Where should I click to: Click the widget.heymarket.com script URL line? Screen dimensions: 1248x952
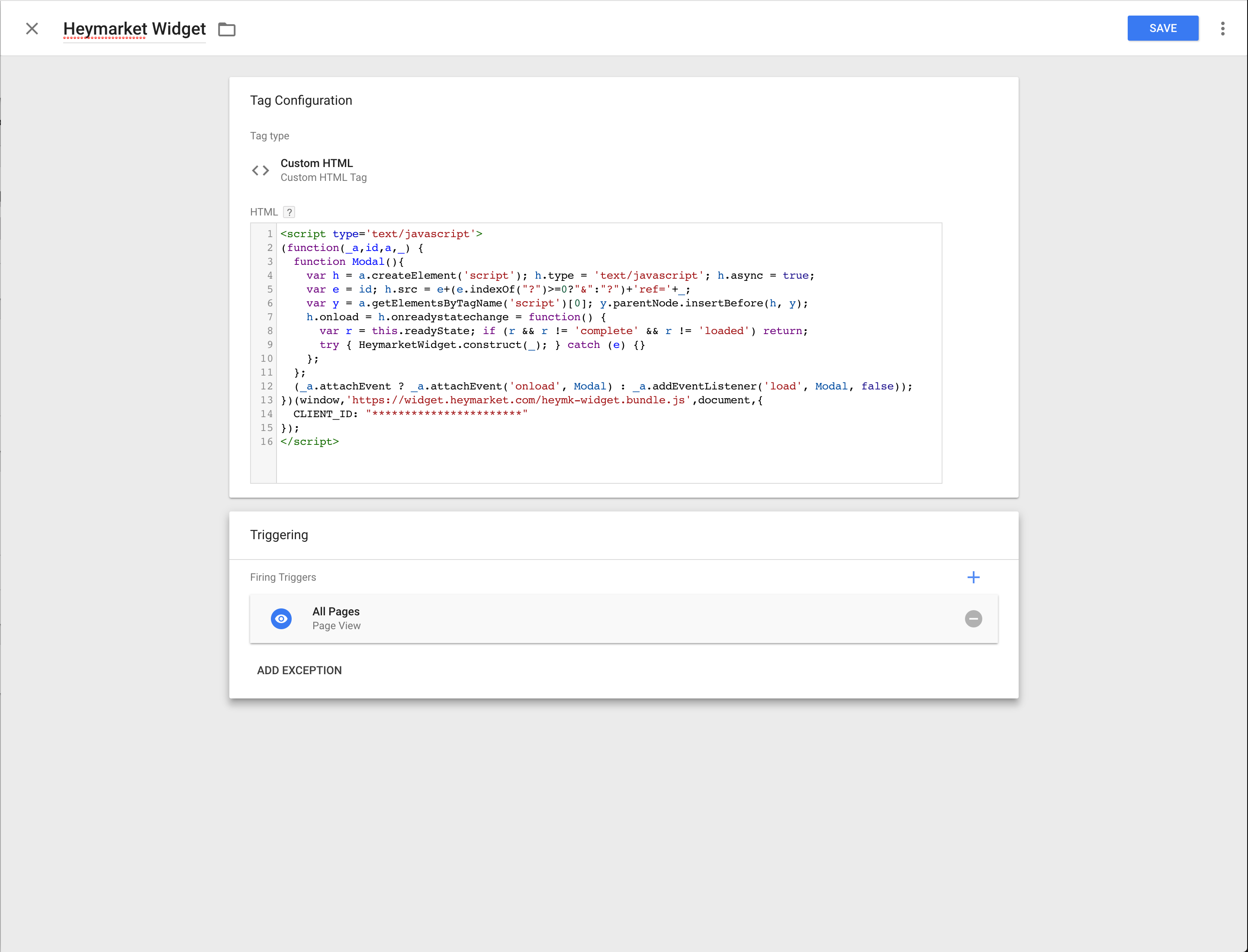click(522, 400)
